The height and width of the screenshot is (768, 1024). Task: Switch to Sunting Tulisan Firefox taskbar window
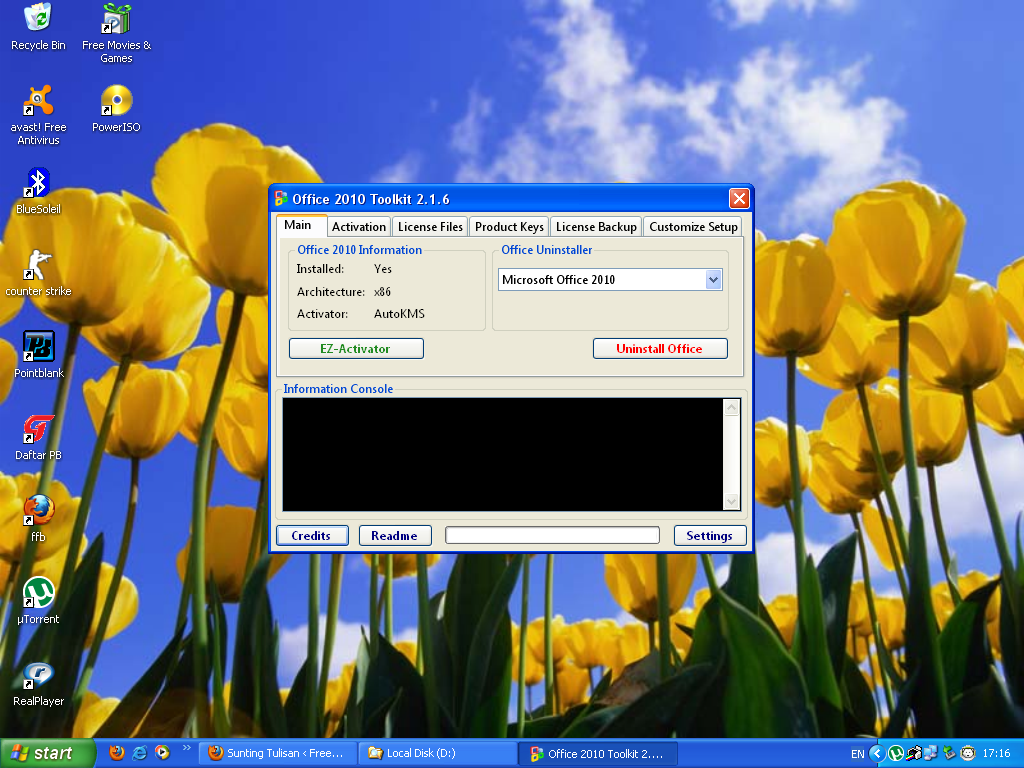click(x=278, y=753)
